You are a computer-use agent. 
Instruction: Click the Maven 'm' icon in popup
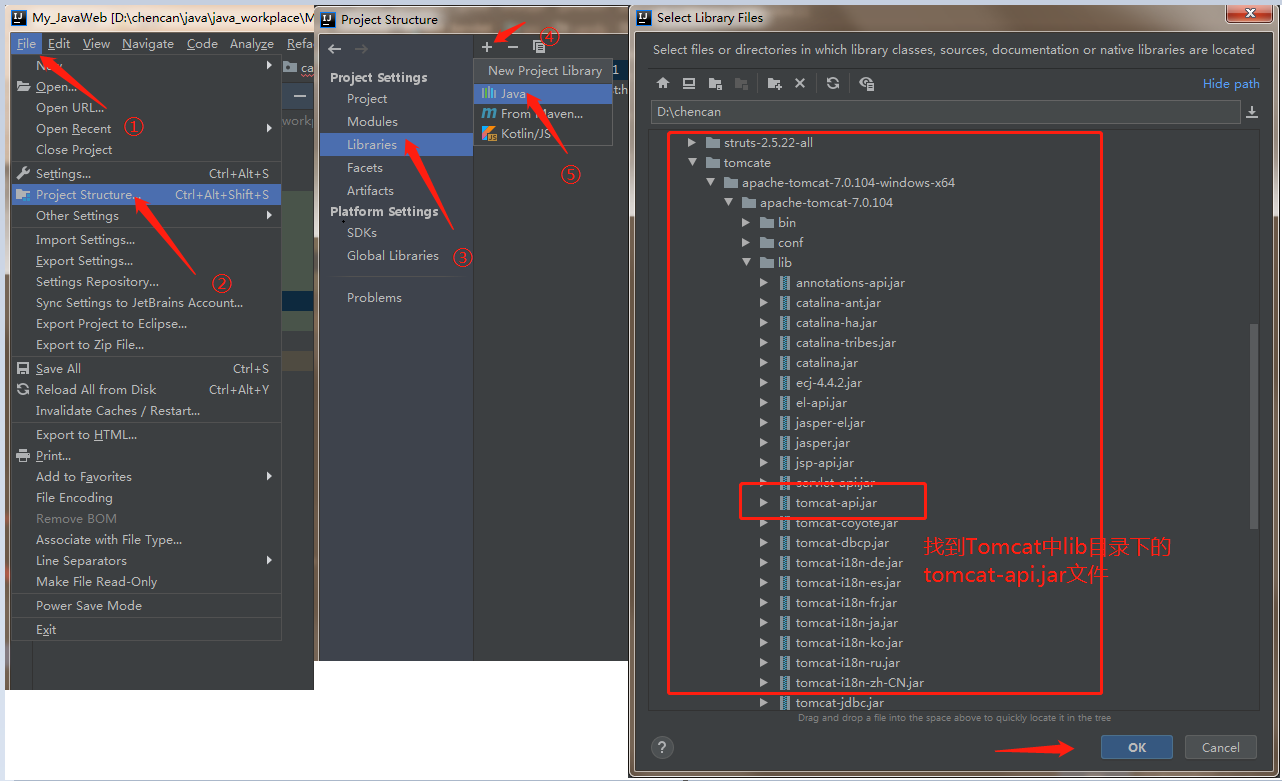(489, 113)
